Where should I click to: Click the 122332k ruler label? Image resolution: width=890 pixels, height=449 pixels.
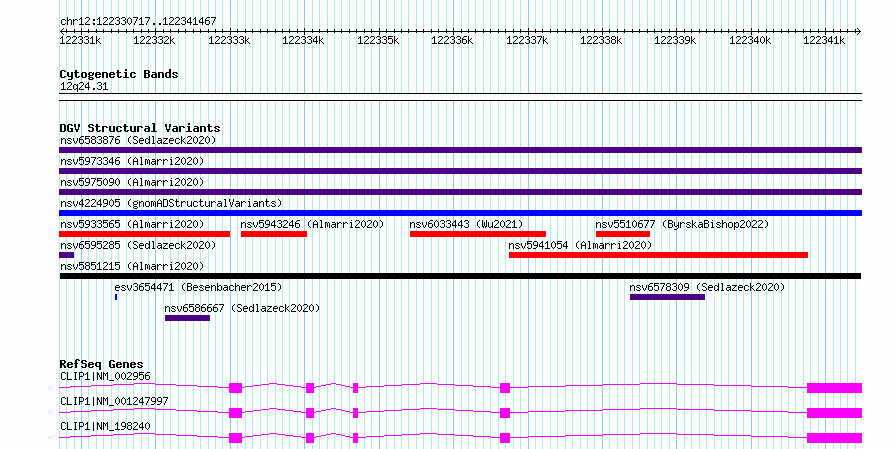coord(154,40)
